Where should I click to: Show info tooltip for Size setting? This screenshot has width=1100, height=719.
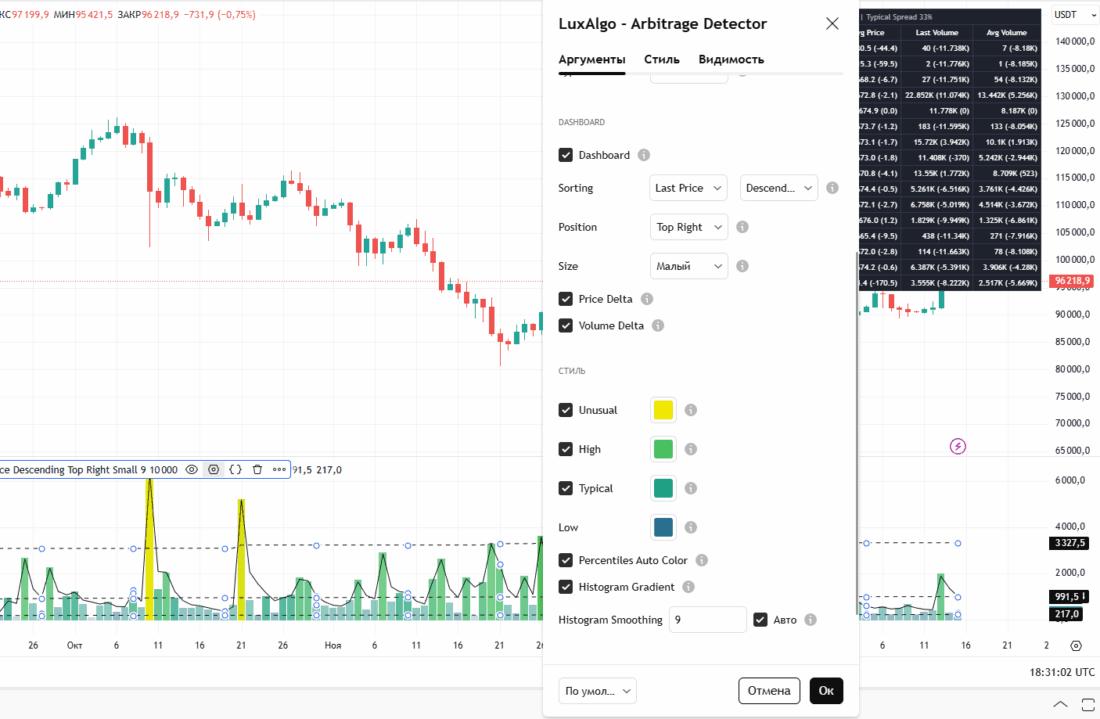tap(742, 267)
